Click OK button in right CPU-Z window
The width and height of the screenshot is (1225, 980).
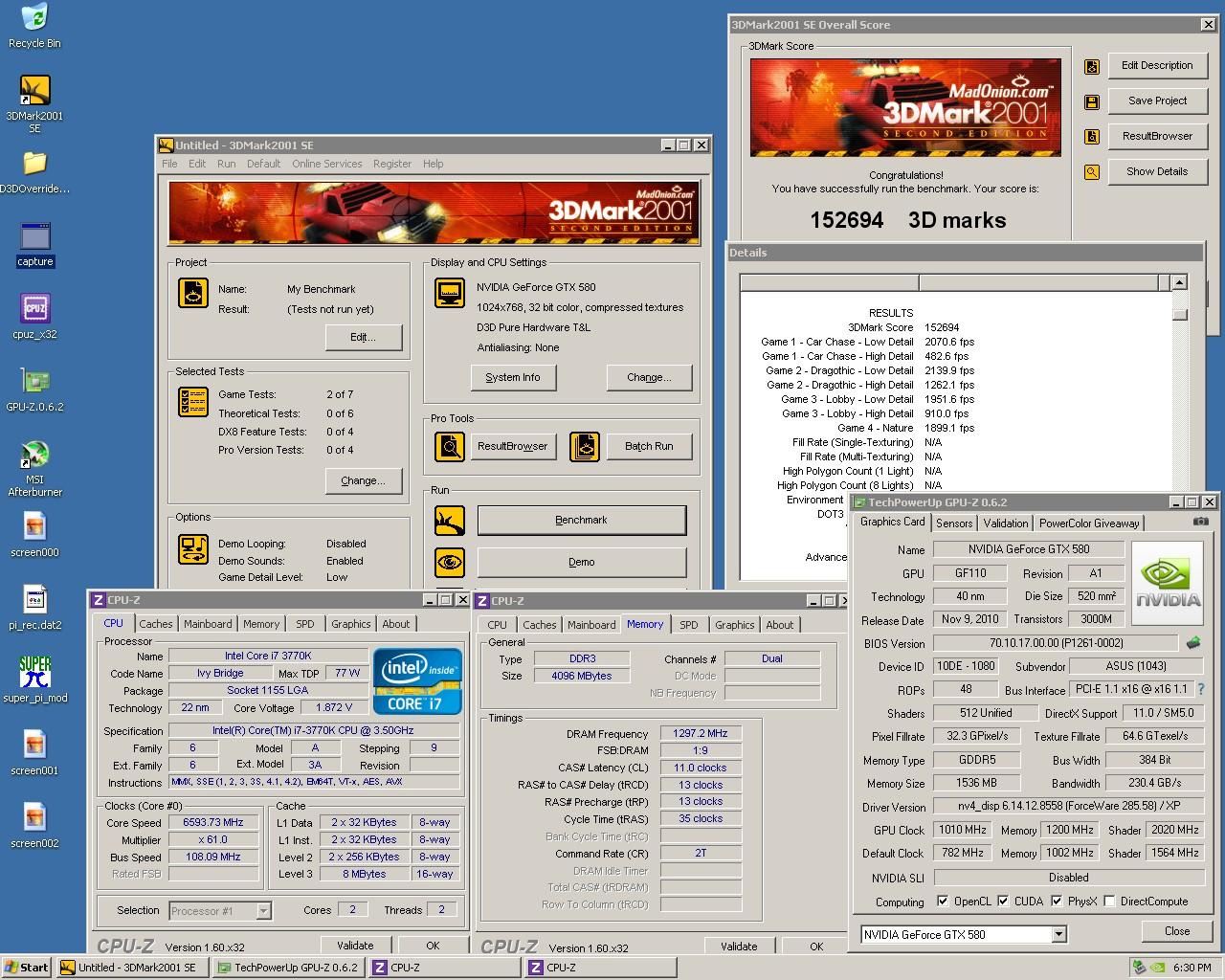816,947
